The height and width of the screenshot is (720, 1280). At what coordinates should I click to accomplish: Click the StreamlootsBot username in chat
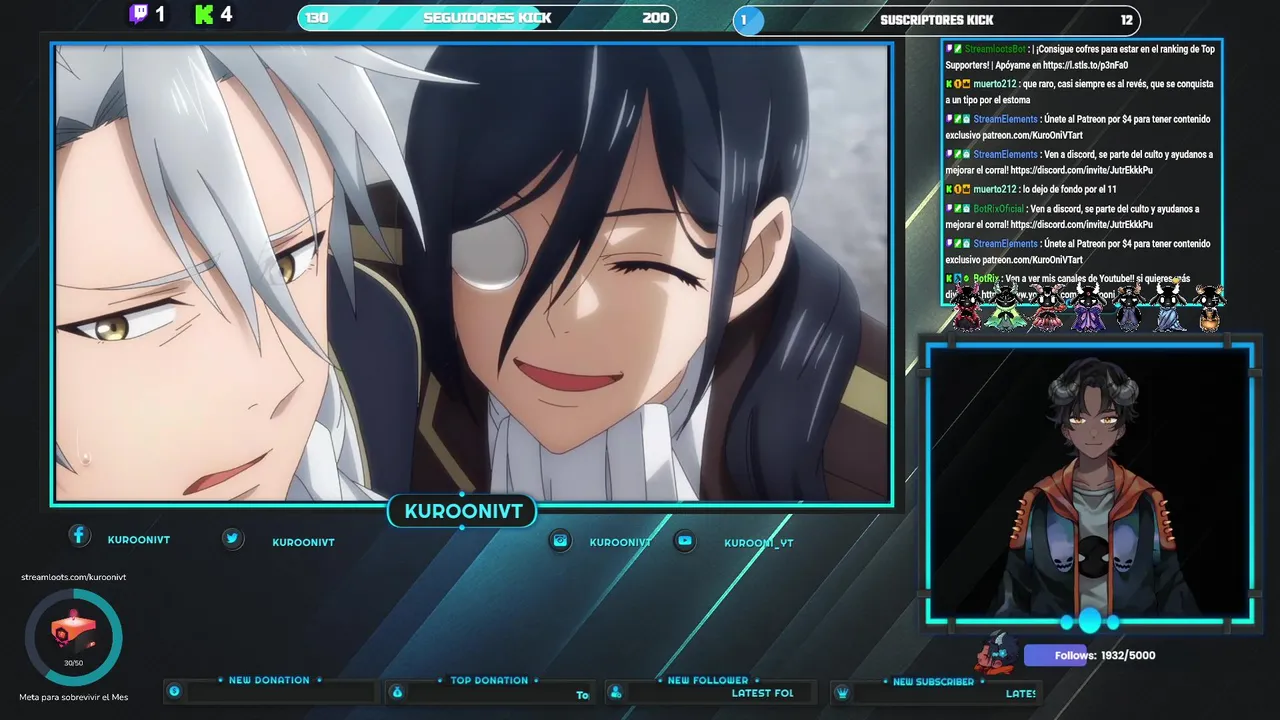click(x=995, y=49)
